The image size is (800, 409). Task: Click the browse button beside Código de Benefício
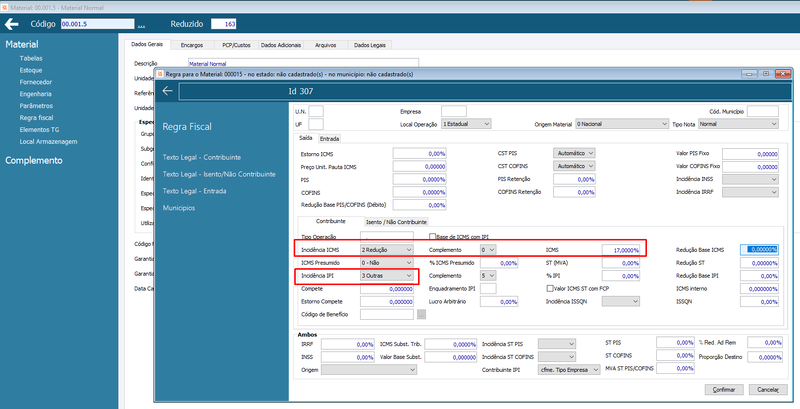421,315
